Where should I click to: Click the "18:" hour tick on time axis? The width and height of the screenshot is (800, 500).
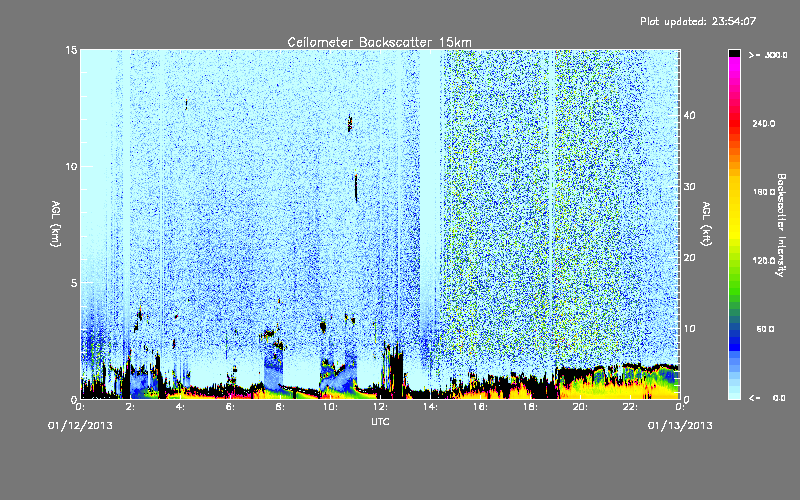point(530,407)
